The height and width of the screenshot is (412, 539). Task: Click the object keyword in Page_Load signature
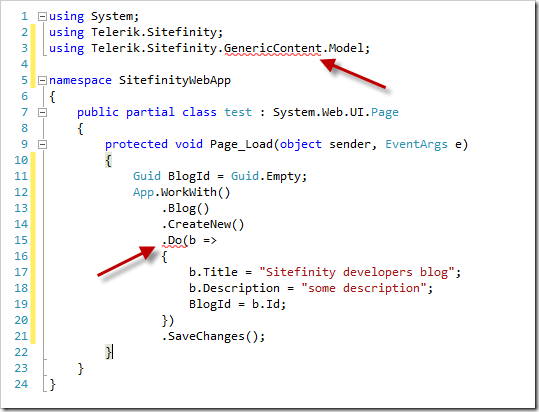[301, 145]
